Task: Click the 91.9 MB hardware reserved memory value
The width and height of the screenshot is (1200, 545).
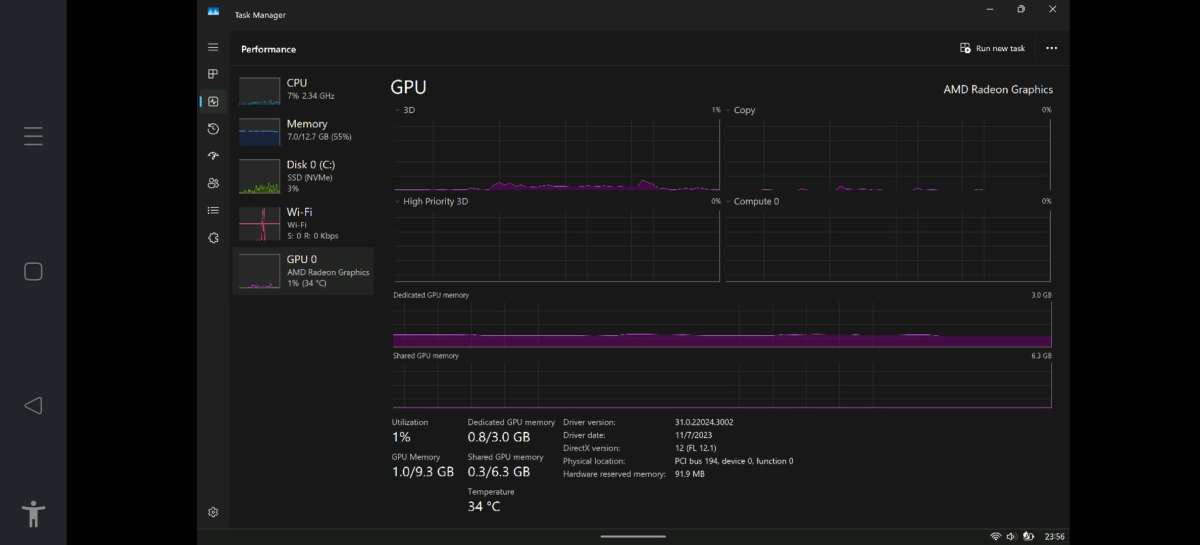Action: pos(690,474)
